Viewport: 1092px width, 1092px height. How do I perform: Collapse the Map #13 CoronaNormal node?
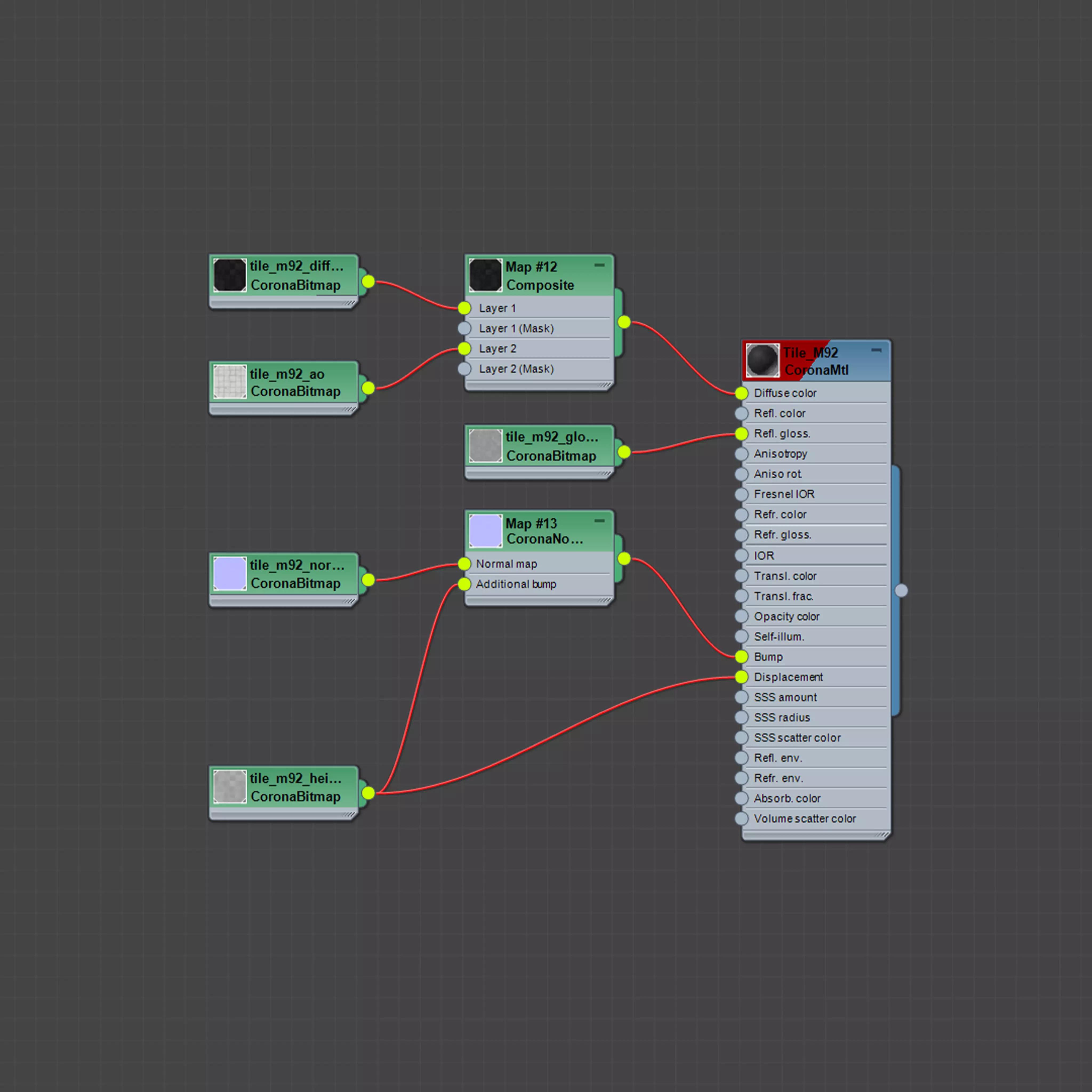click(600, 521)
